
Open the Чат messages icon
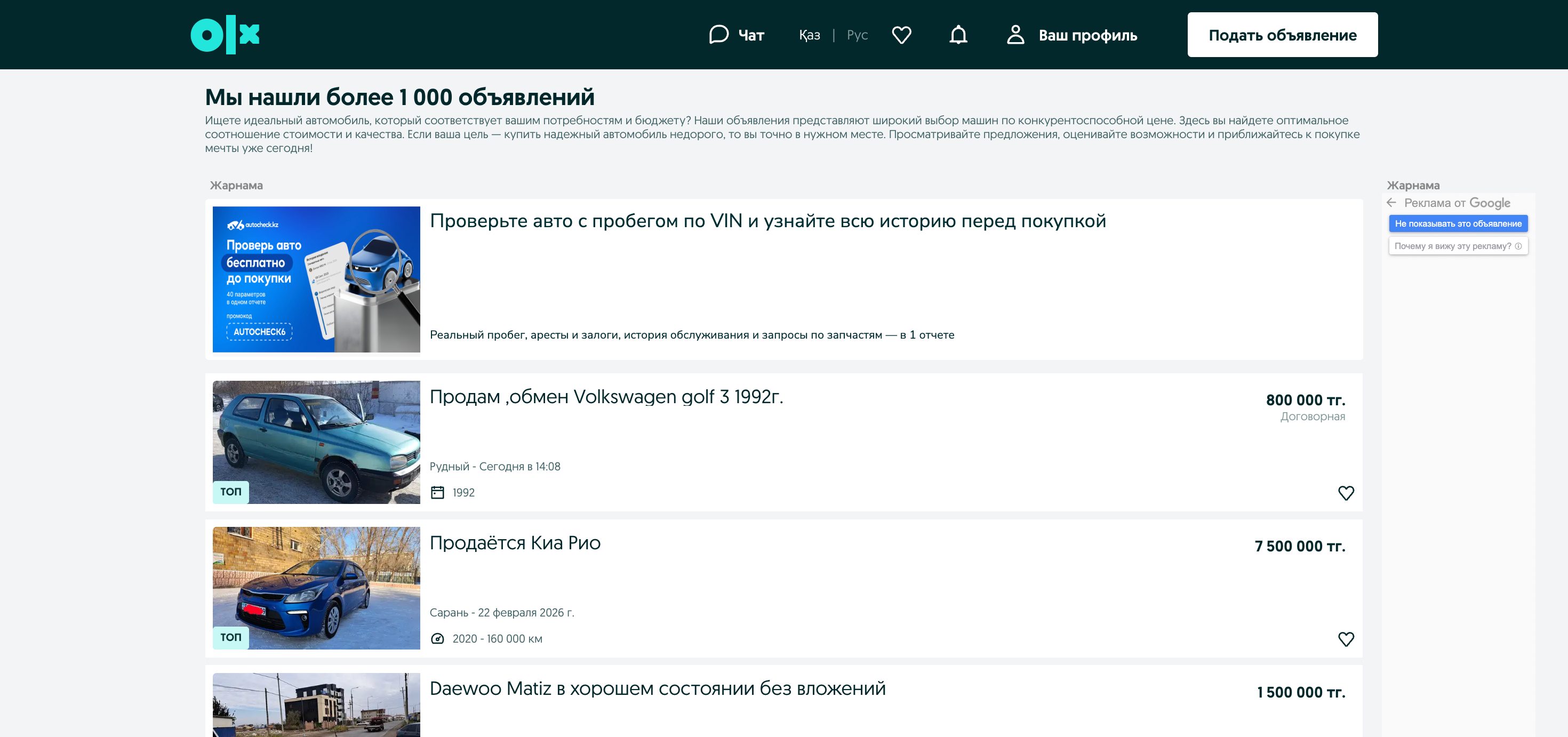tap(718, 35)
